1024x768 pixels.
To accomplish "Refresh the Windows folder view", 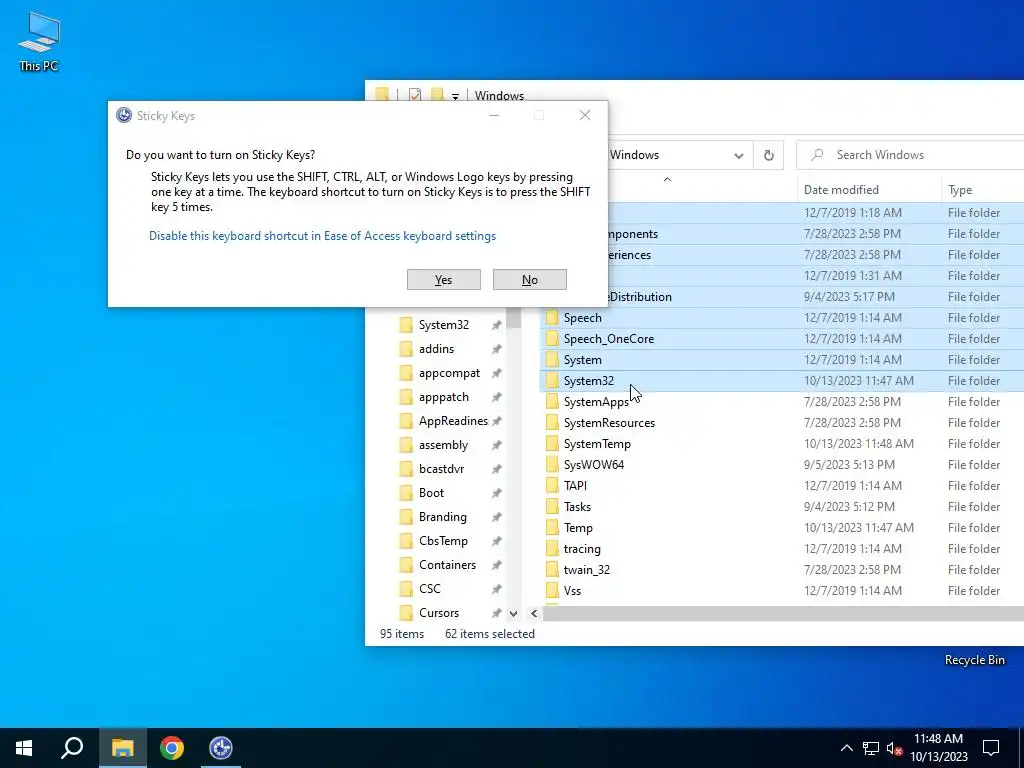I will click(769, 155).
